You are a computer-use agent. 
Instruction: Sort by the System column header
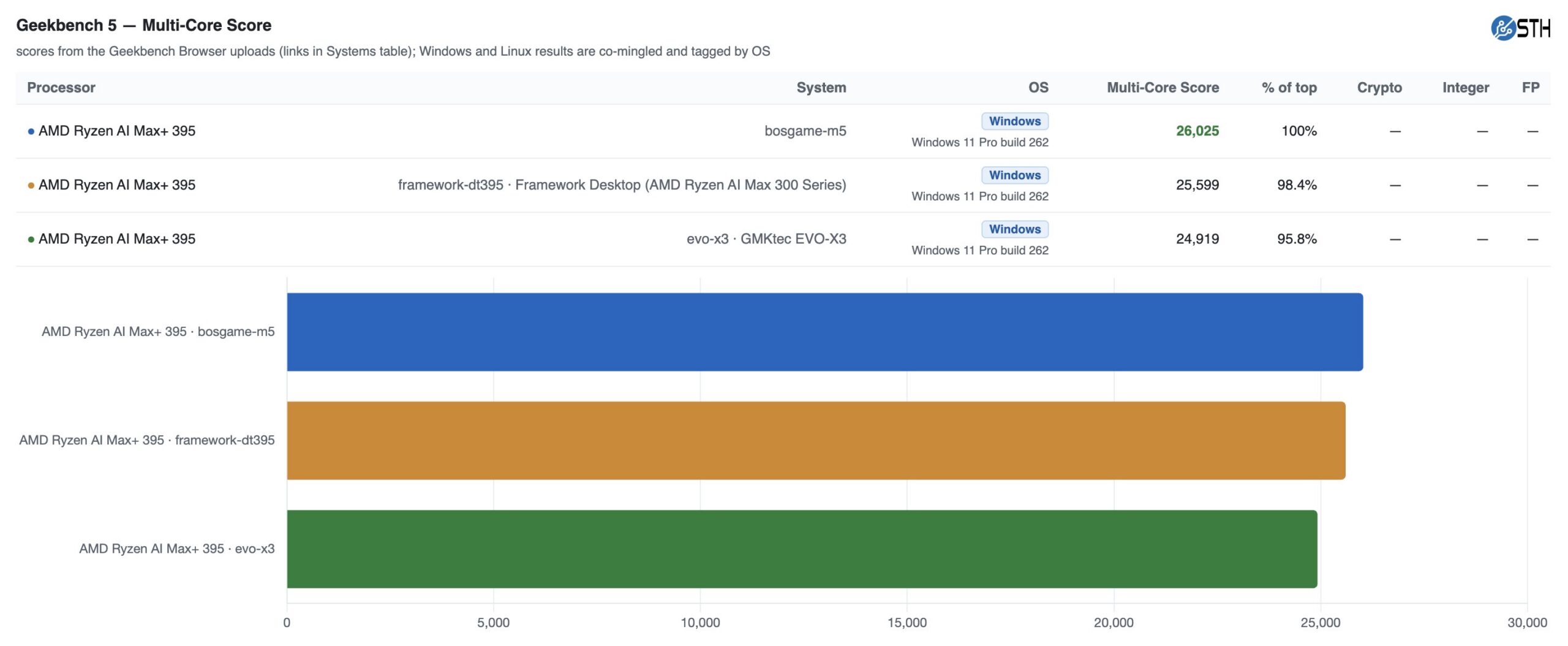coord(821,88)
